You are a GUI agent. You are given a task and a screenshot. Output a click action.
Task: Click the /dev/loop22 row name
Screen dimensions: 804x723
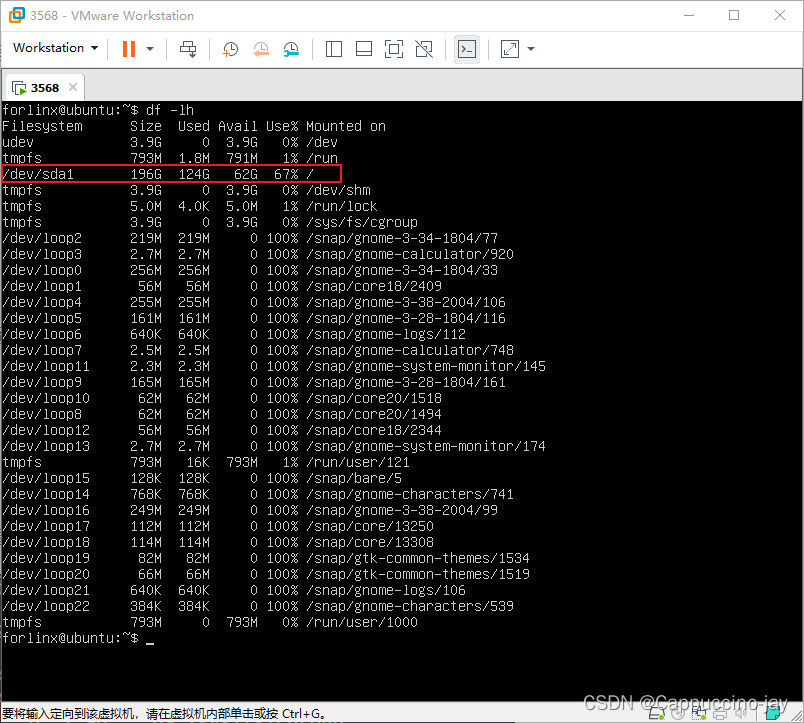pos(46,607)
